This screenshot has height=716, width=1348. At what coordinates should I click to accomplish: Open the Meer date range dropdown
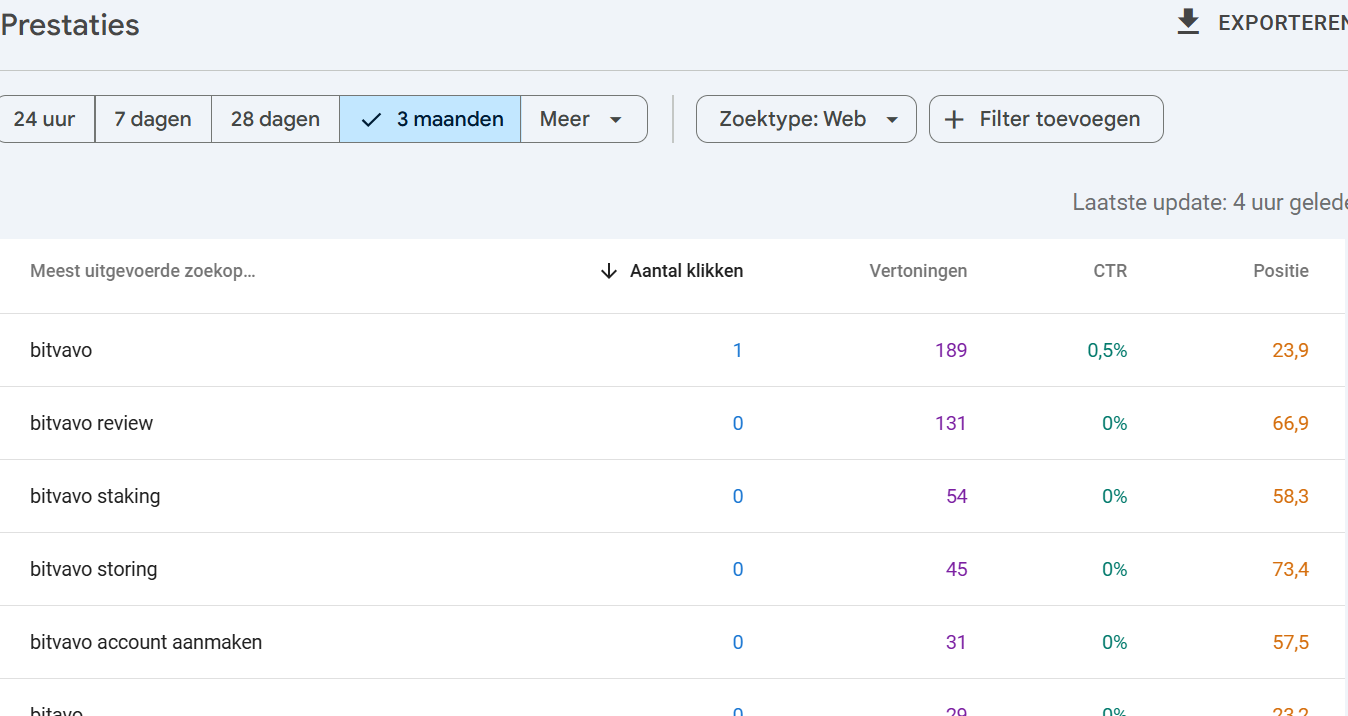click(584, 119)
